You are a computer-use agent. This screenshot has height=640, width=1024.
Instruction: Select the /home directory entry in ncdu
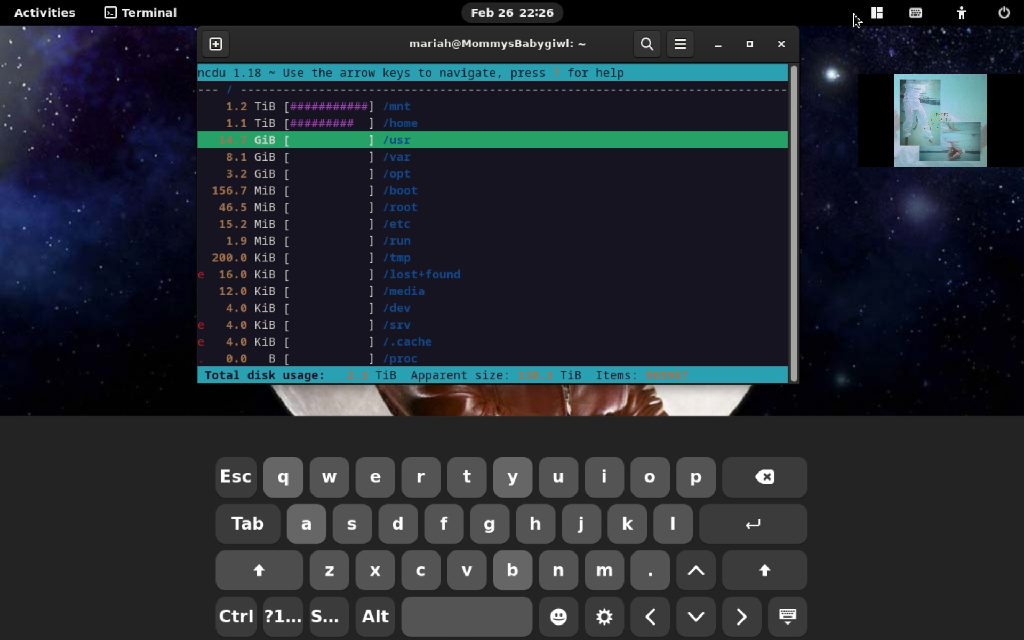(400, 123)
